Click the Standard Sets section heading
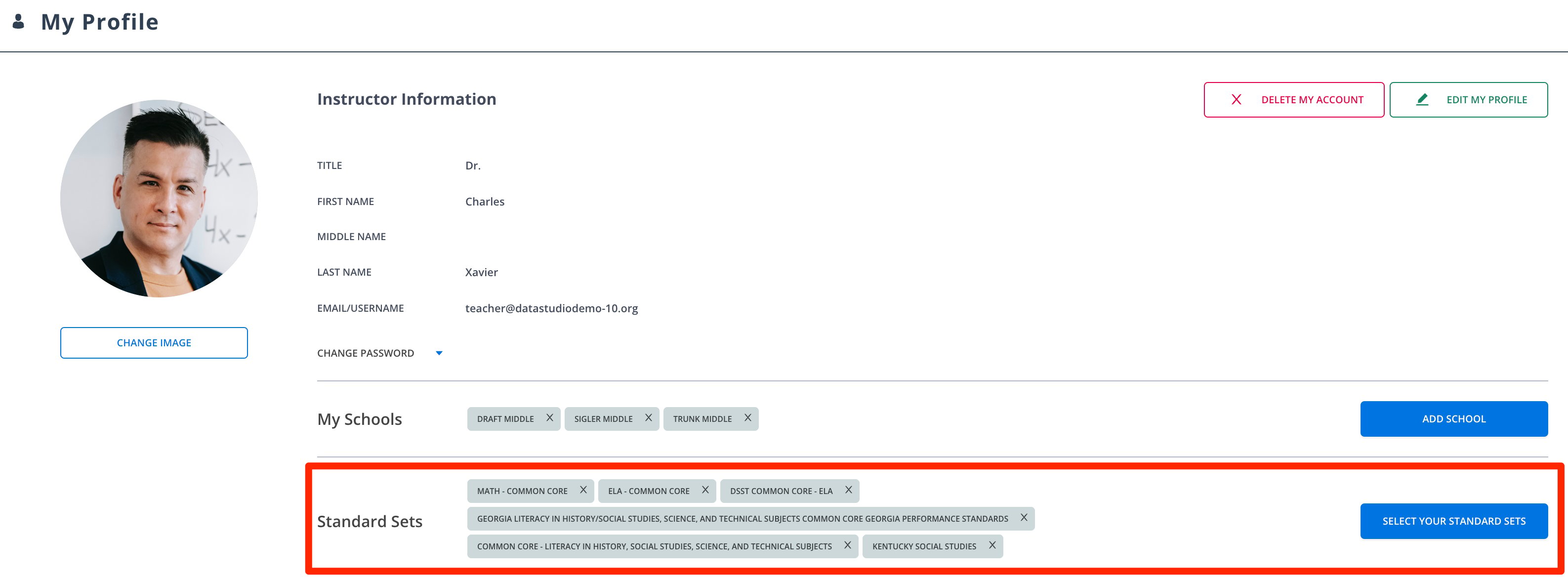This screenshot has width=1568, height=579. (370, 521)
